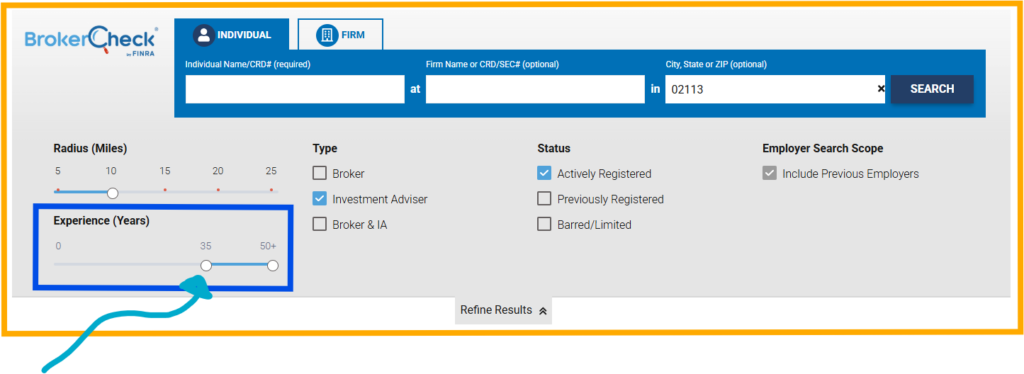Viewport: 1024px width, 374px height.
Task: Enable the Broker type checkbox
Action: (319, 174)
